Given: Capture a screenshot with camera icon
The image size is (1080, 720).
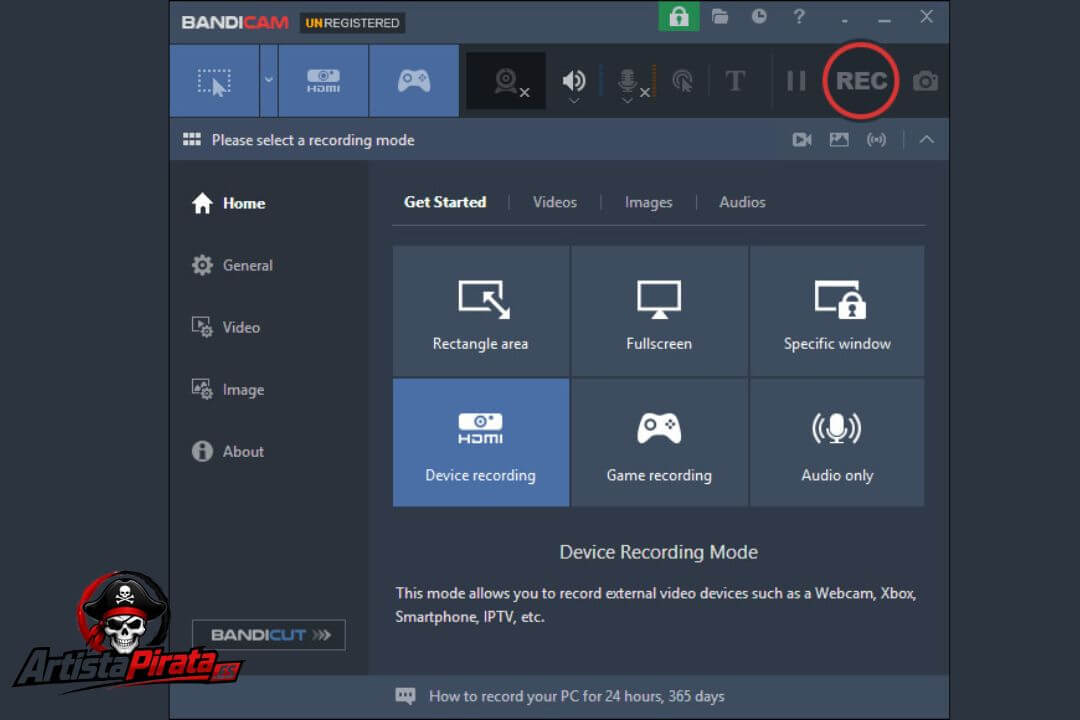Looking at the screenshot, I should pos(925,81).
